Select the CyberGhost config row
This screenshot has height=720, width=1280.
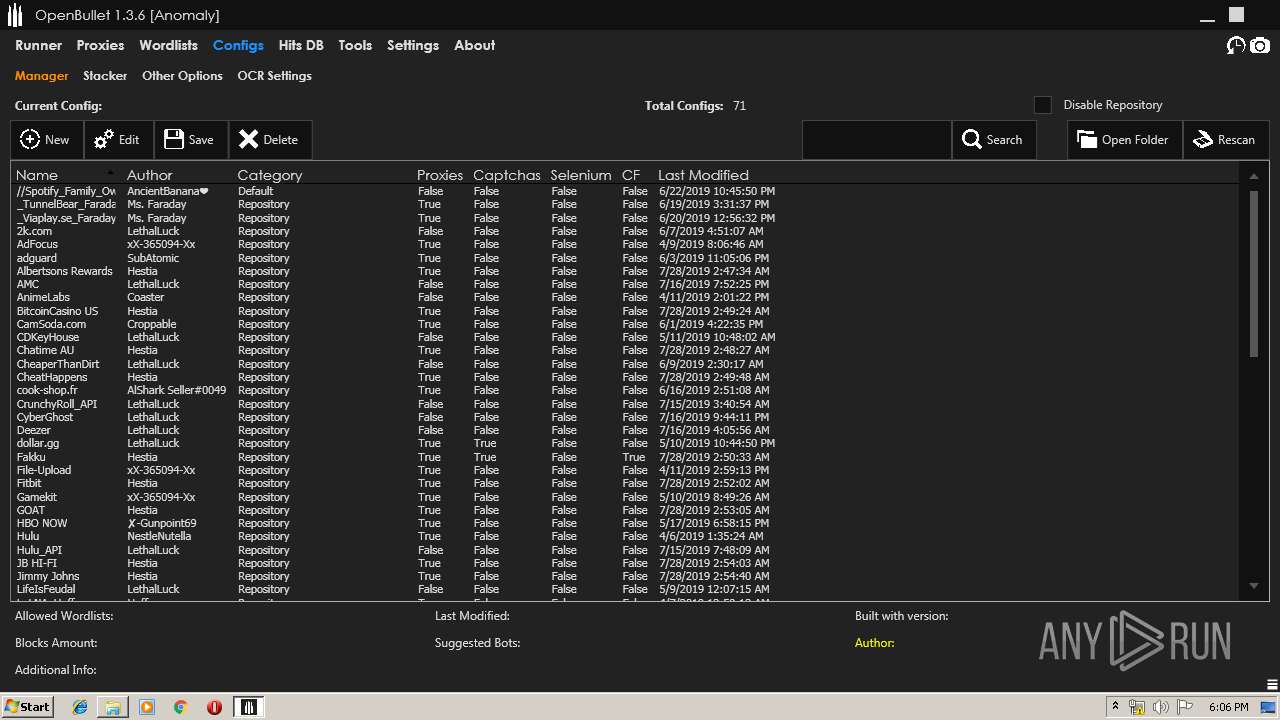tap(625, 417)
